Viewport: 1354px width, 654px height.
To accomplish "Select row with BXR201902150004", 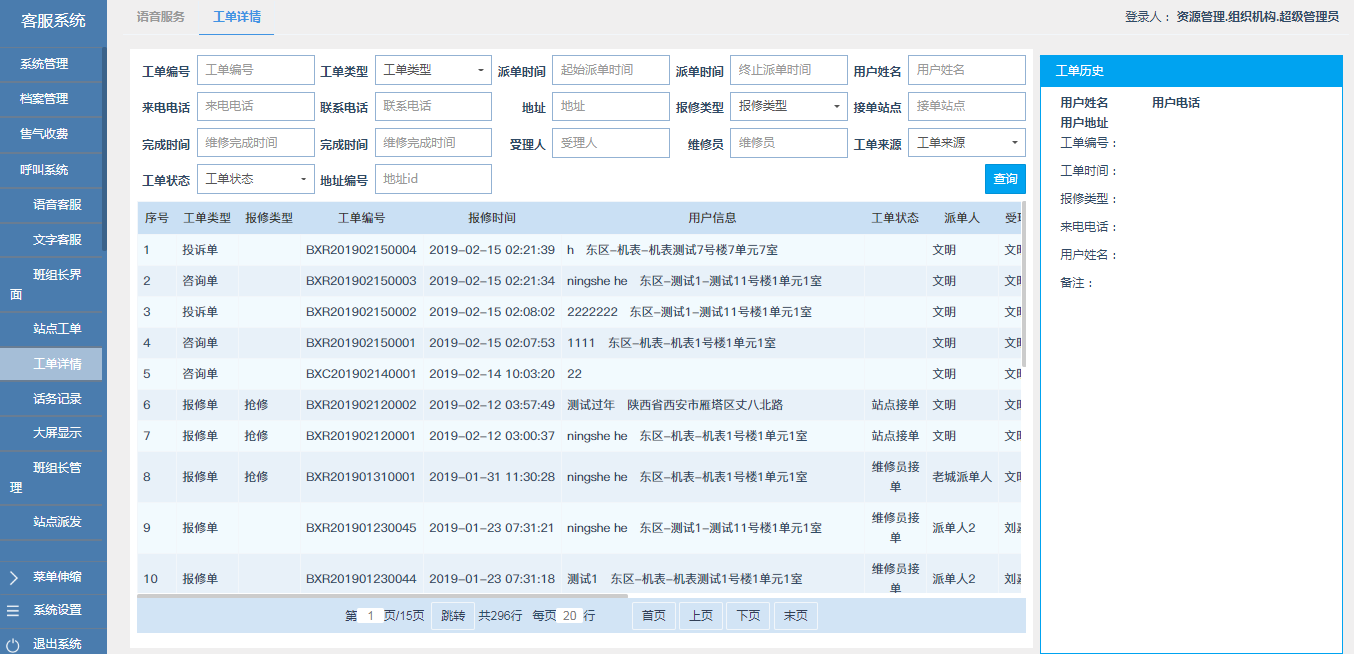I will click(x=580, y=250).
